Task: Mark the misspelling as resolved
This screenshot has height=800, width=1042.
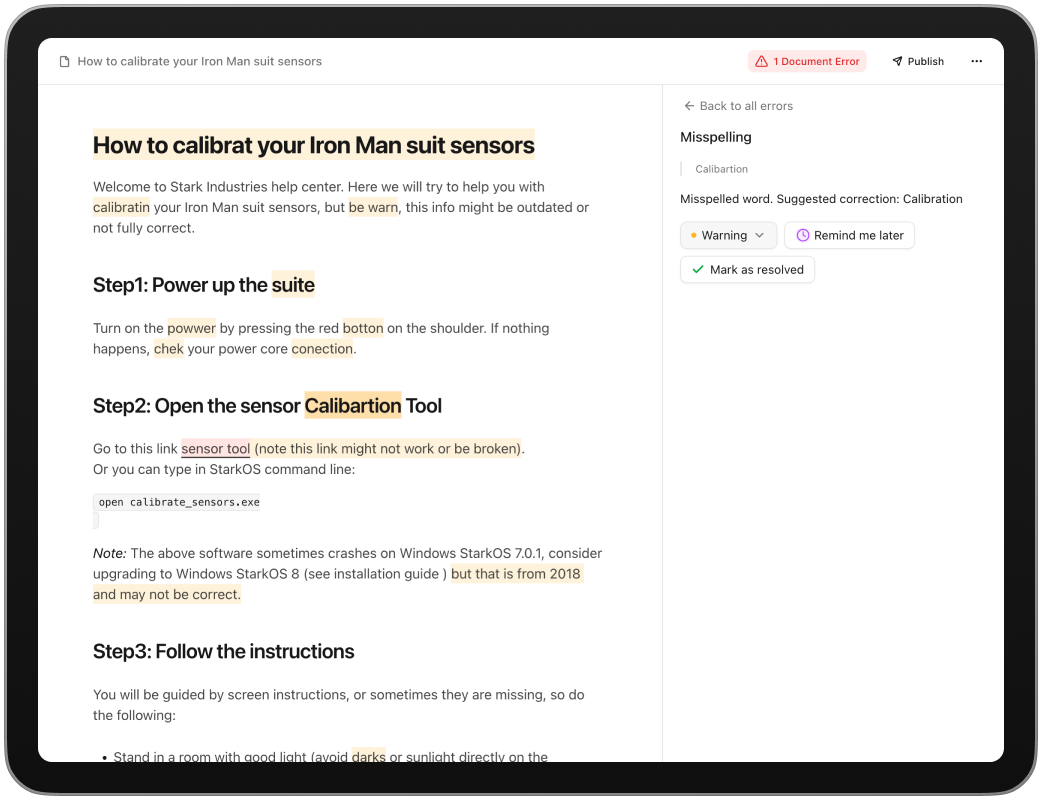Action: pyautogui.click(x=747, y=270)
